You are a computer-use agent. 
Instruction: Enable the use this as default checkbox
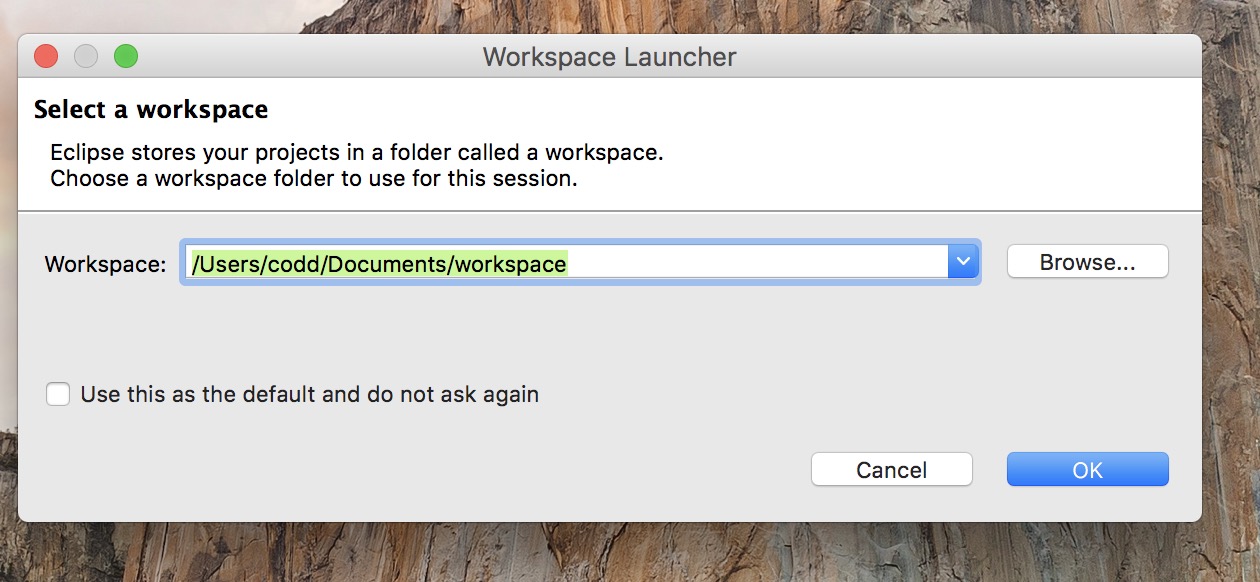click(58, 394)
